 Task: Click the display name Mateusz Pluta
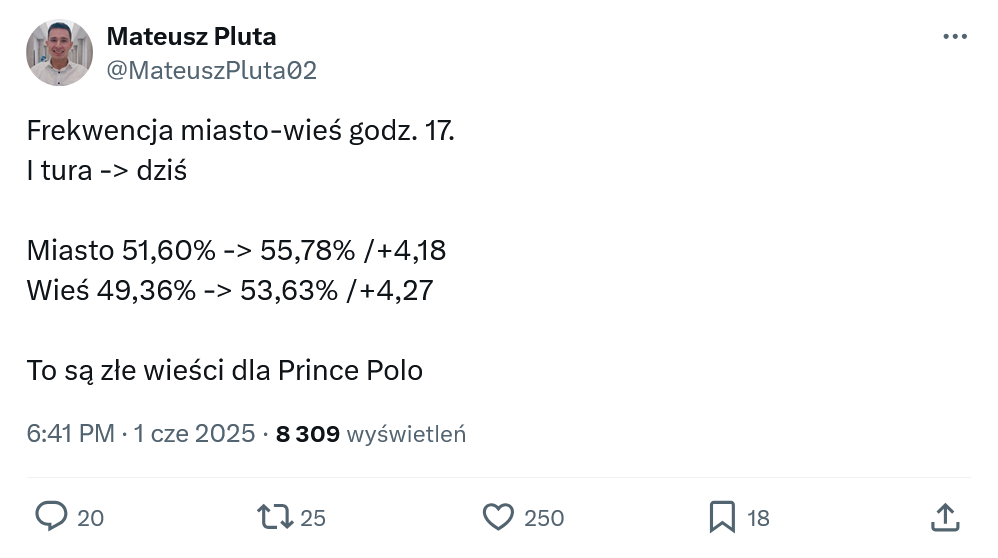(x=191, y=37)
